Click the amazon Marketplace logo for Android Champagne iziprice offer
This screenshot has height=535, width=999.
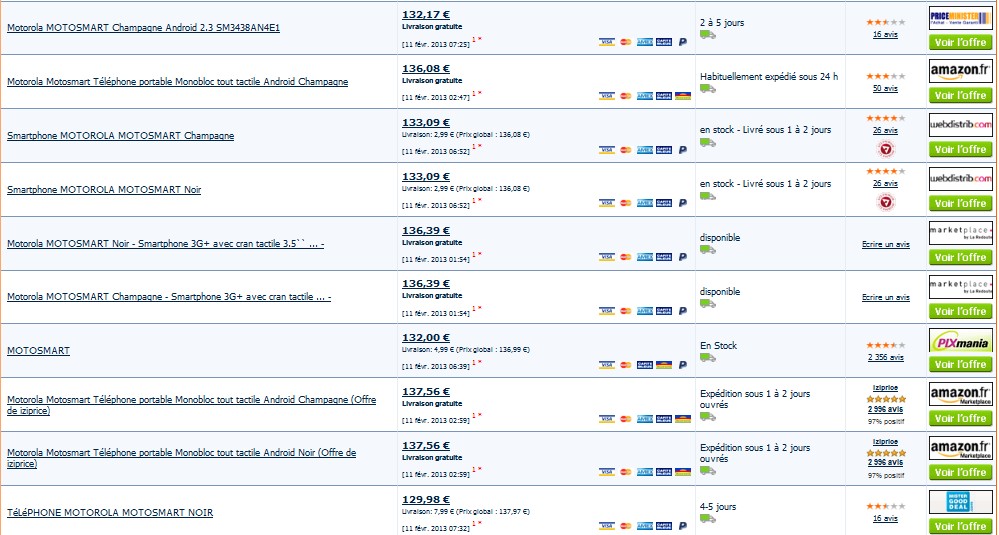(x=960, y=394)
